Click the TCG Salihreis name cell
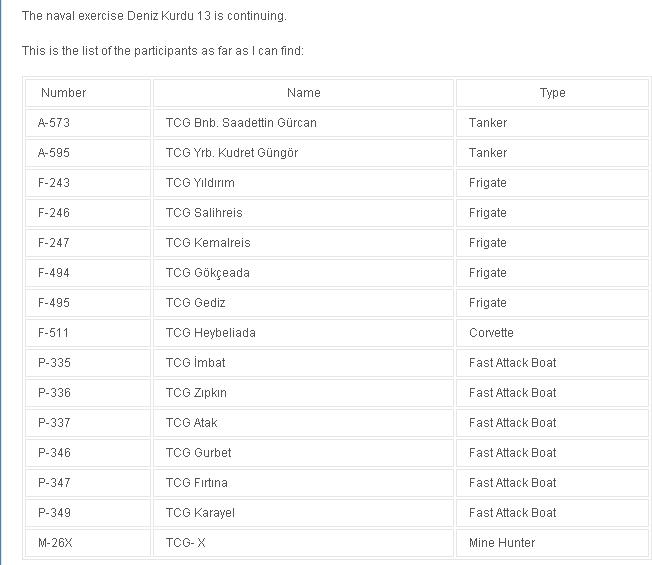 303,212
